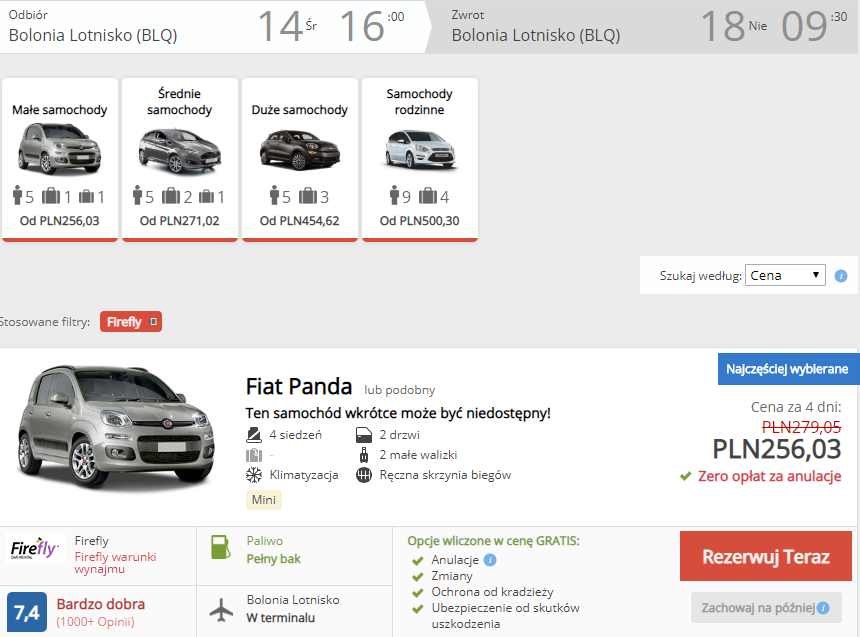
Task: Click the info icon beside Anulacje
Action: (x=490, y=560)
